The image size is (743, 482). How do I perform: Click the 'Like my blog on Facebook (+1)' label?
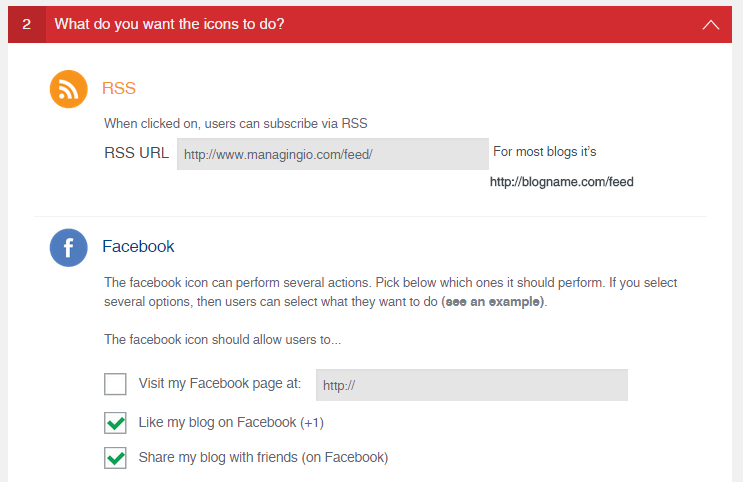(231, 422)
